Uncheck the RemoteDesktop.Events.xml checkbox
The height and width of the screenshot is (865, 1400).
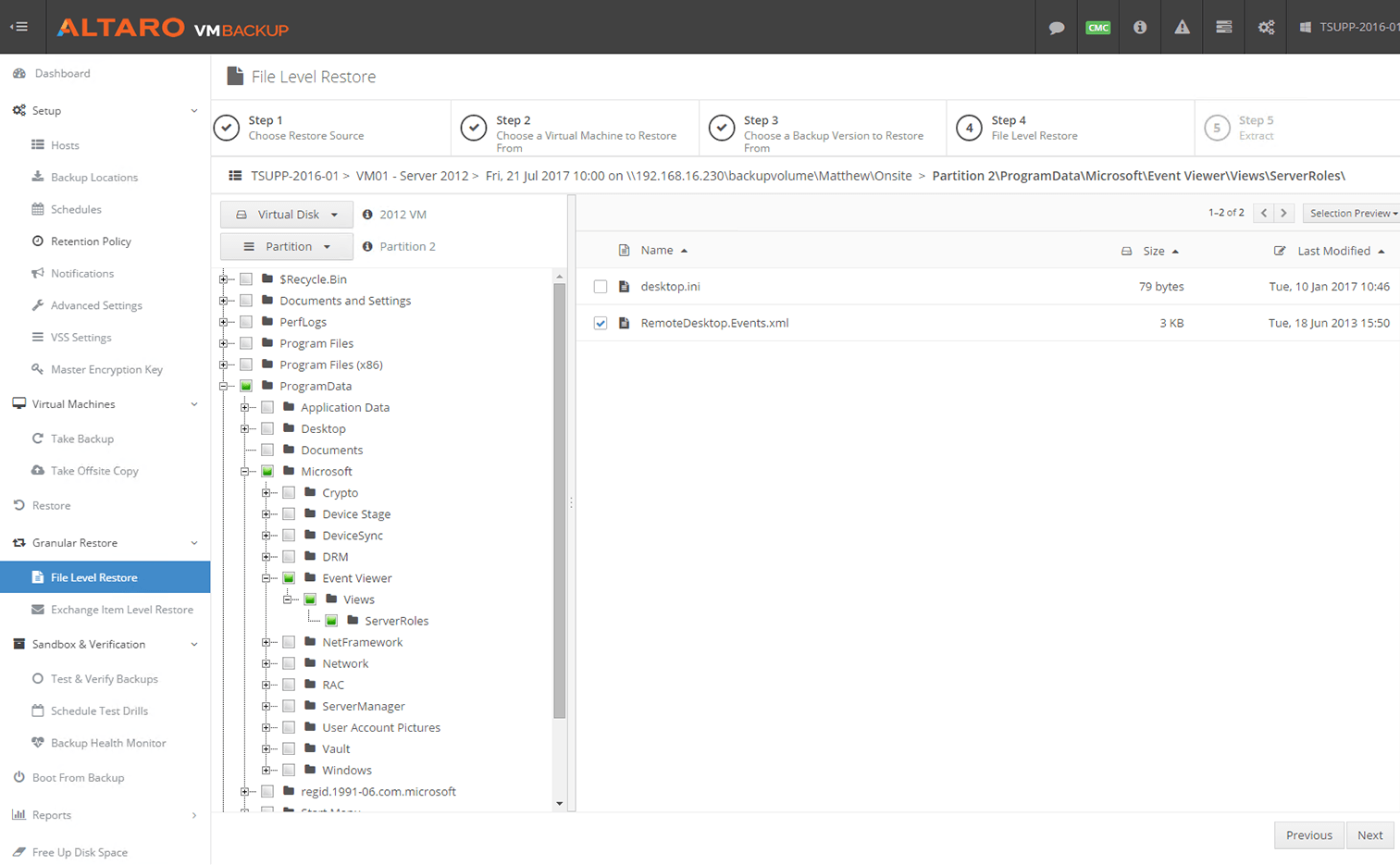coord(601,323)
